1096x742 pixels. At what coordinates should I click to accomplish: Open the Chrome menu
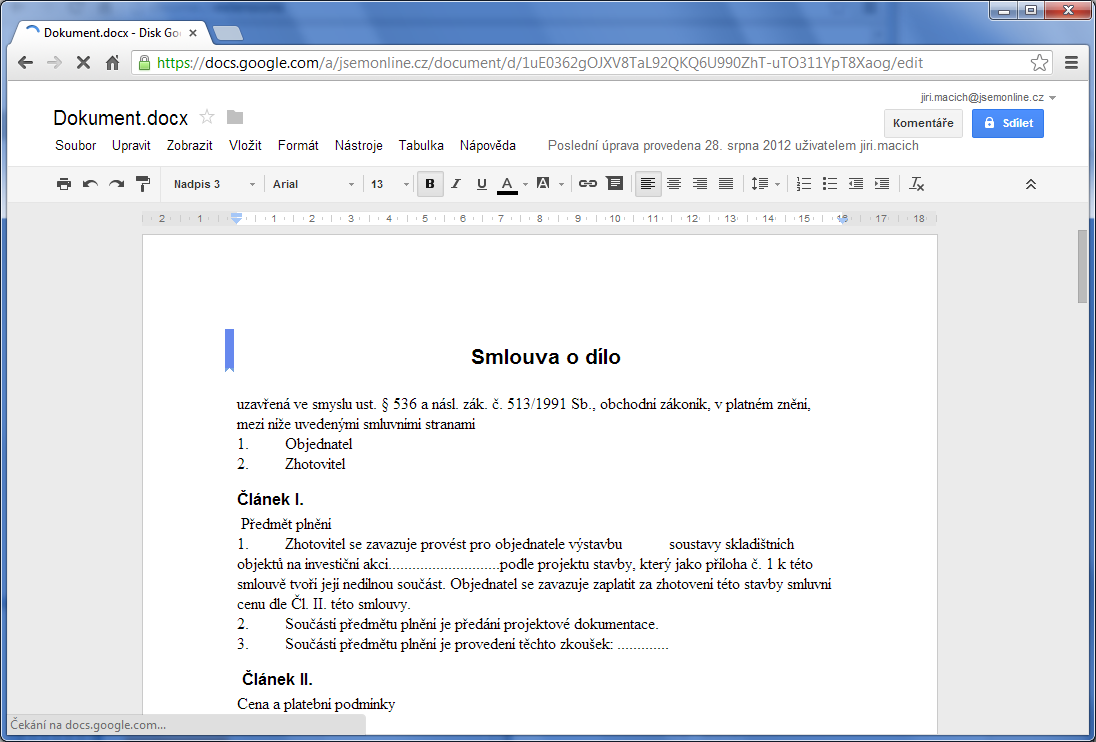(1071, 63)
